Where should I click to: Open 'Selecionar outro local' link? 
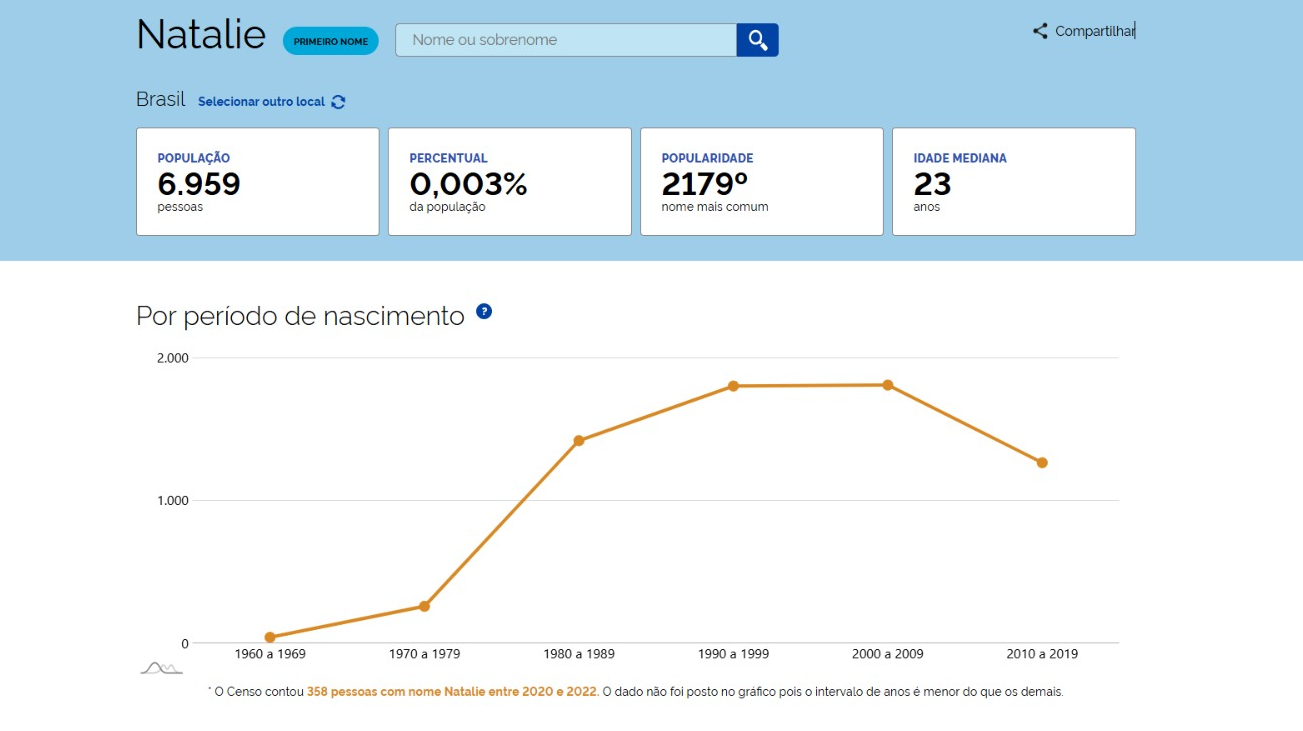[261, 102]
